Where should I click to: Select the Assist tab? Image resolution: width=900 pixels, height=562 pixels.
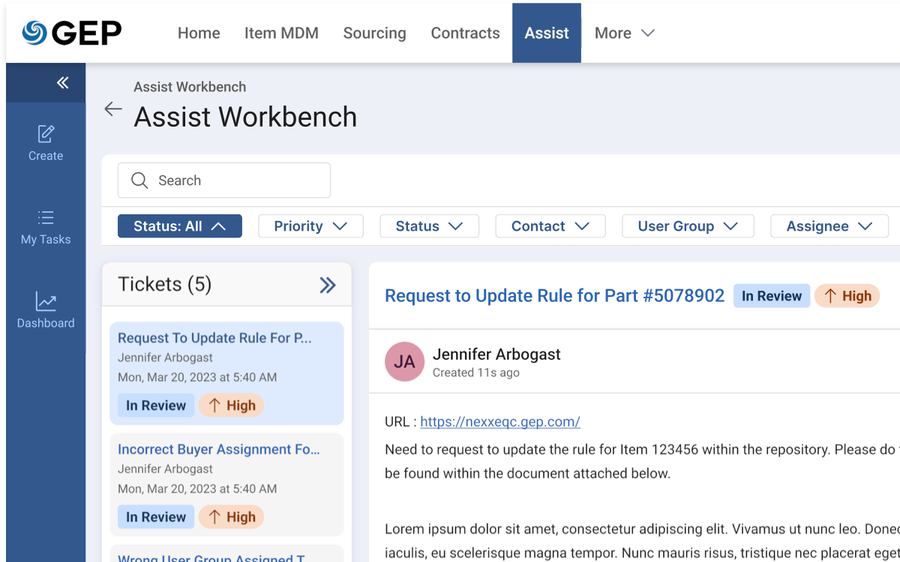pos(546,33)
